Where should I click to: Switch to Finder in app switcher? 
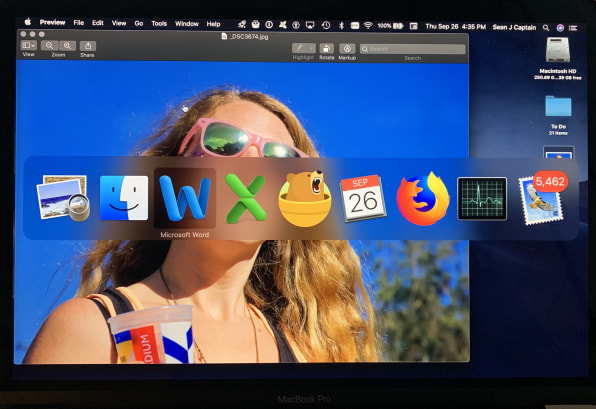point(124,198)
